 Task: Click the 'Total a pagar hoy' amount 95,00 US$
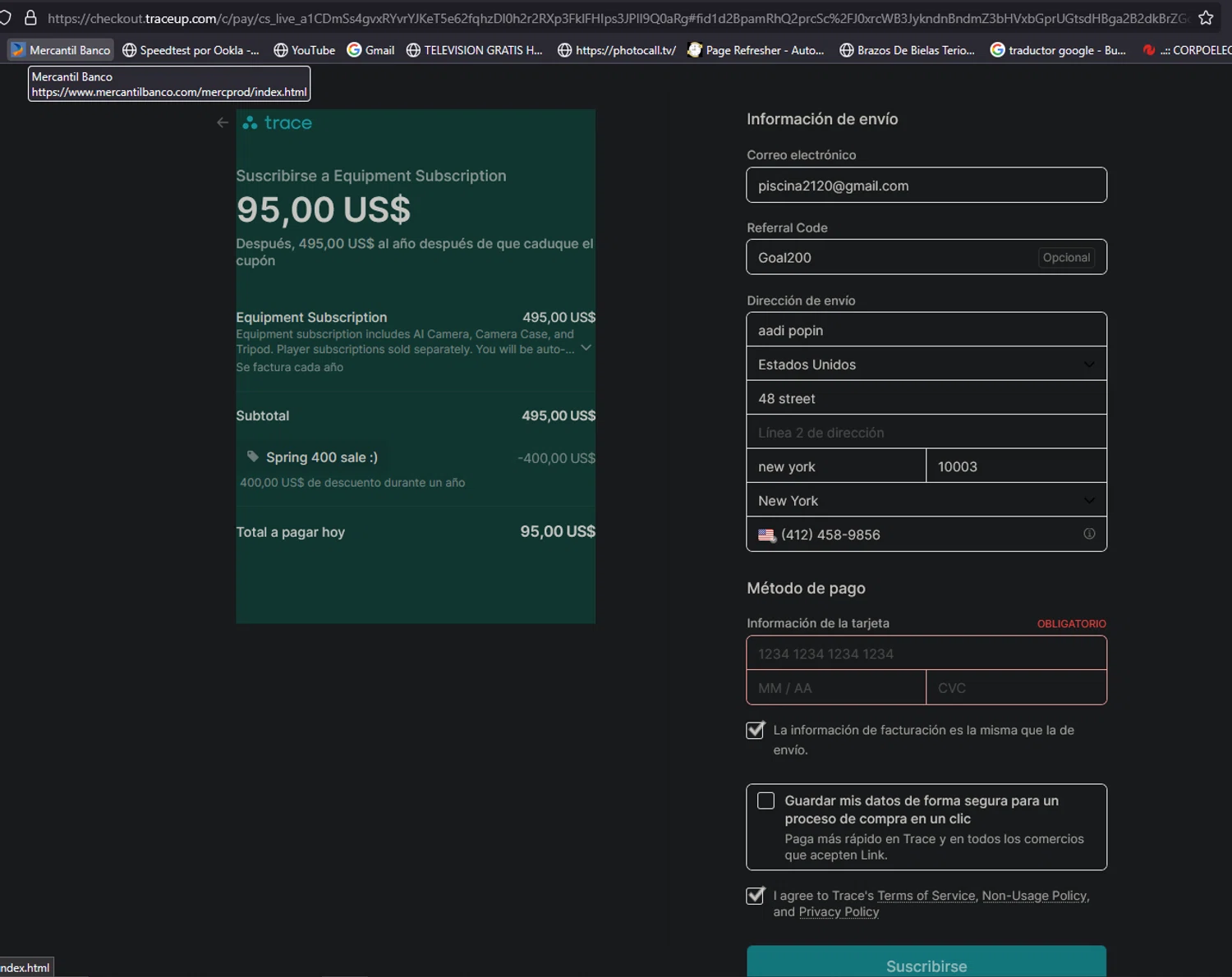pos(558,532)
